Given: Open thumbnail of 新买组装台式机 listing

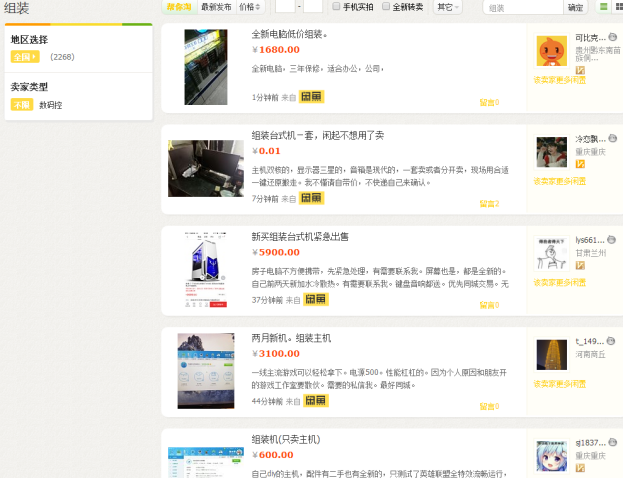Looking at the screenshot, I should click(x=206, y=270).
